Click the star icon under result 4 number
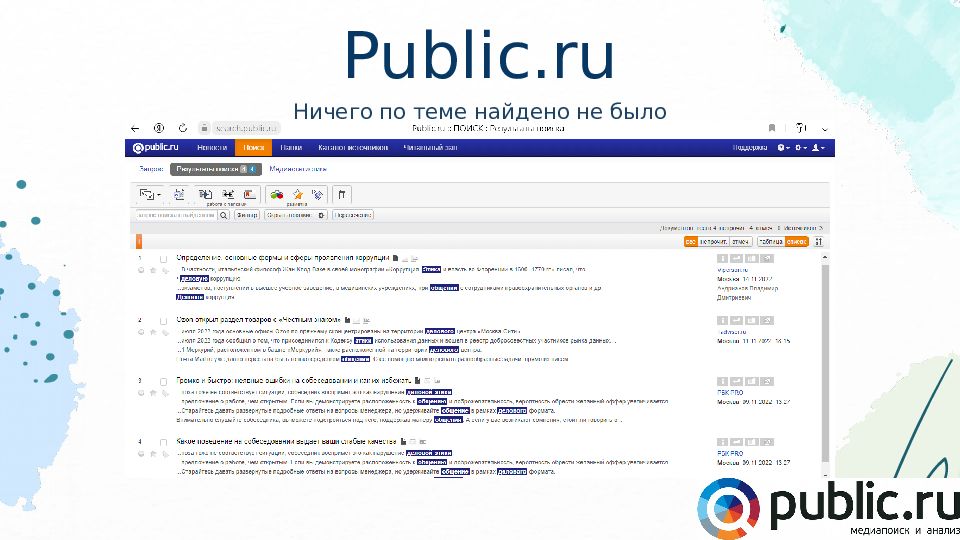Viewport: 960px width, 540px height. click(x=153, y=454)
